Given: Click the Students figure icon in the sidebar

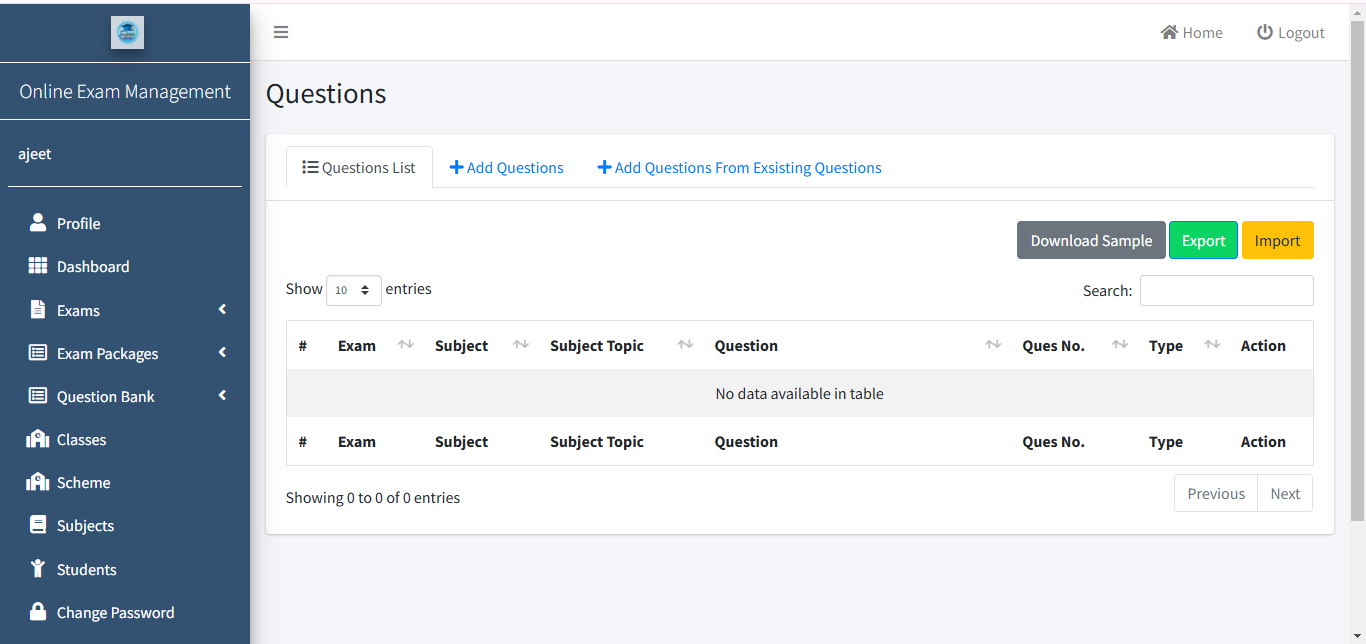Looking at the screenshot, I should (38, 569).
